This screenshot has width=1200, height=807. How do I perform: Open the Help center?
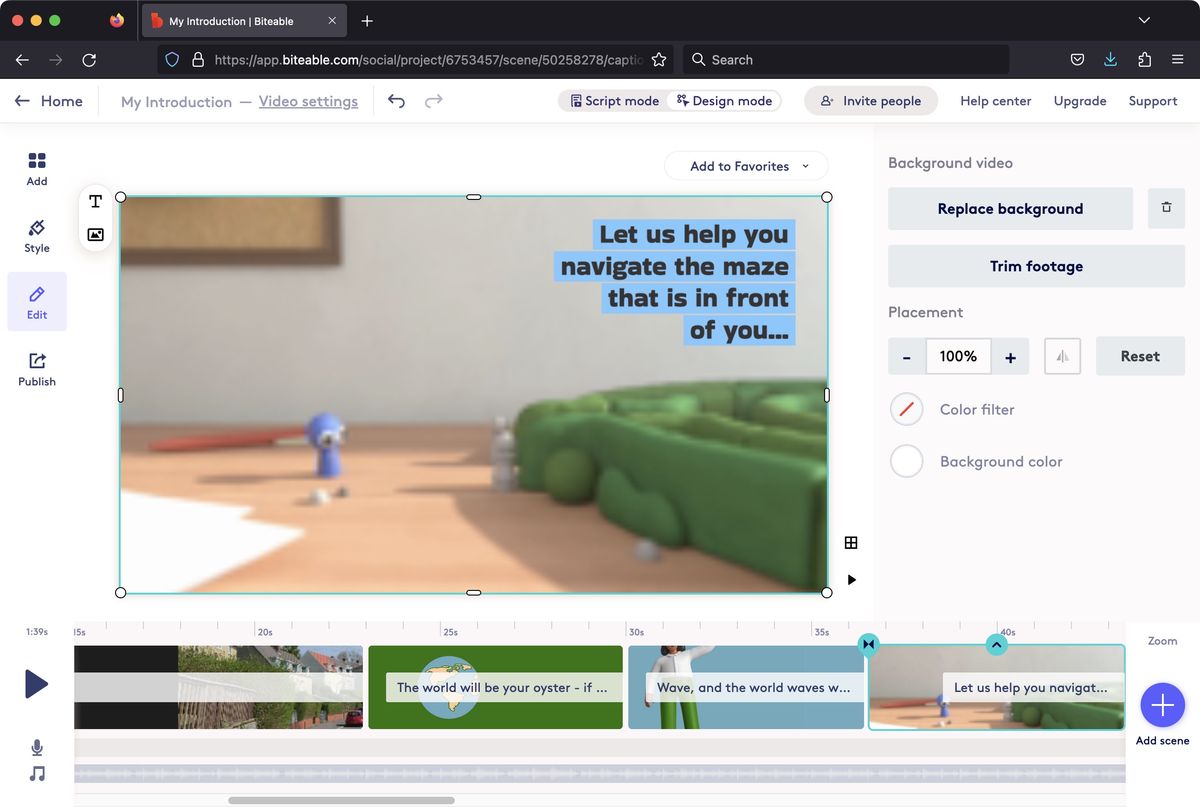995,100
